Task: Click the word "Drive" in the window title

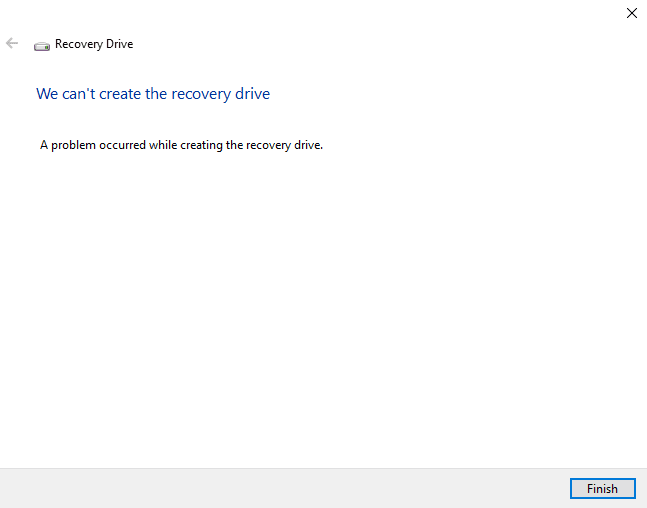Action: click(x=118, y=44)
